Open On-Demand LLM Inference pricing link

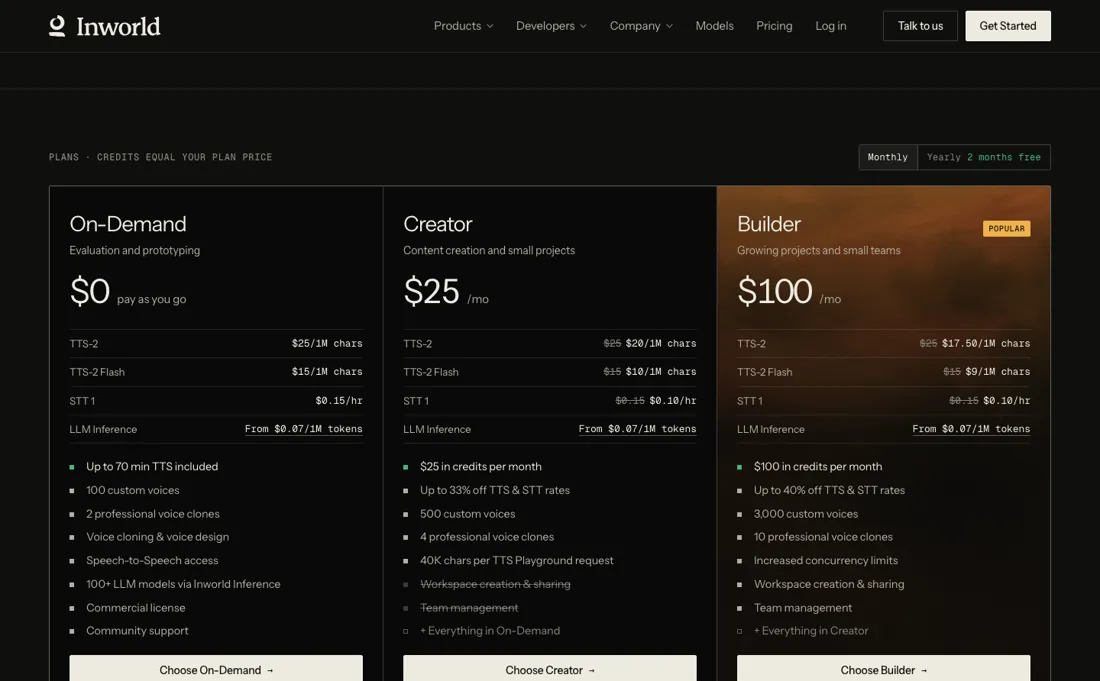[x=303, y=429]
